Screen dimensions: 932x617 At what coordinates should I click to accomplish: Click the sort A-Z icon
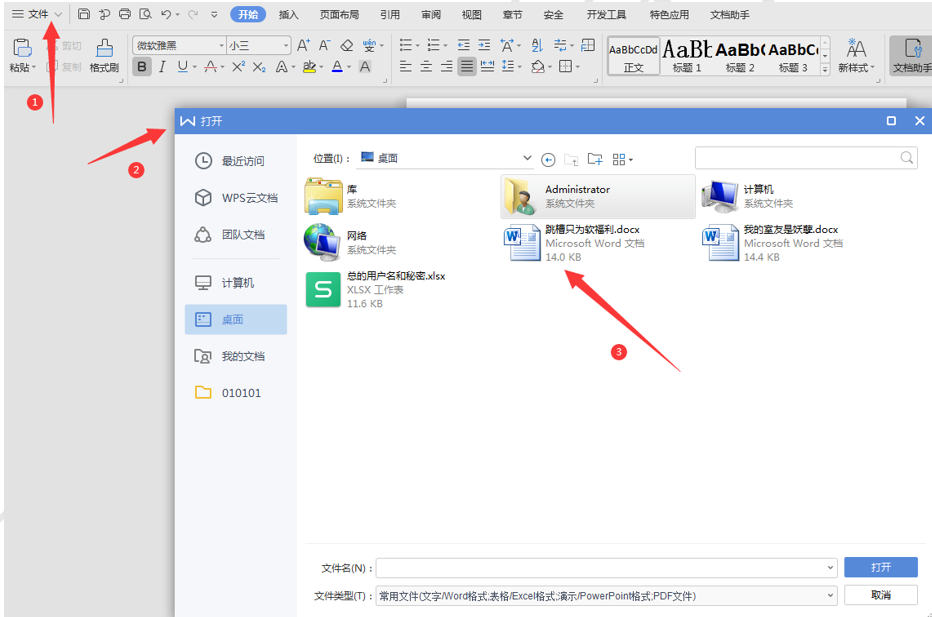(x=537, y=45)
